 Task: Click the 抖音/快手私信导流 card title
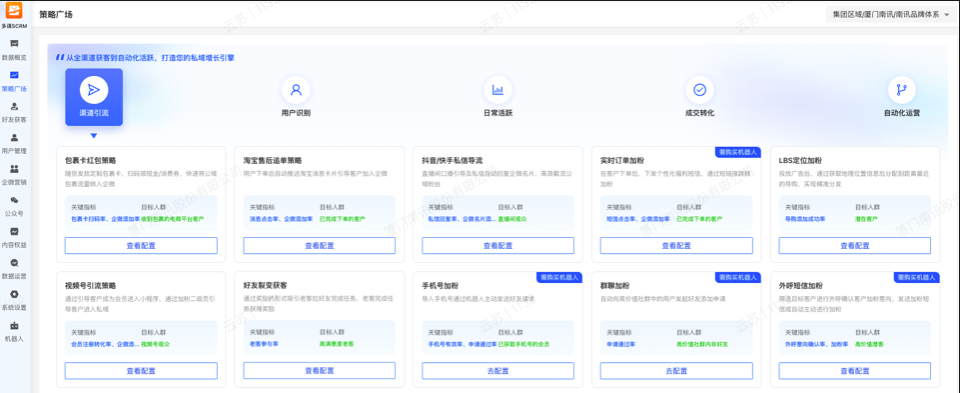coord(452,160)
